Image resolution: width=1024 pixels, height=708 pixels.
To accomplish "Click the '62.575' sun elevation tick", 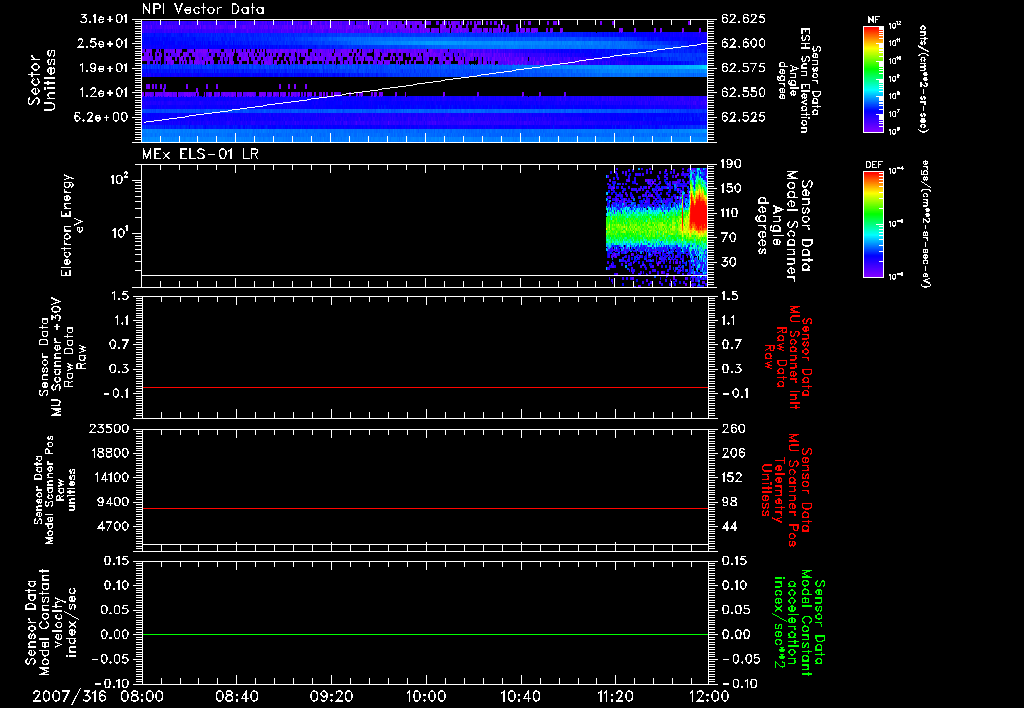I will [743, 68].
